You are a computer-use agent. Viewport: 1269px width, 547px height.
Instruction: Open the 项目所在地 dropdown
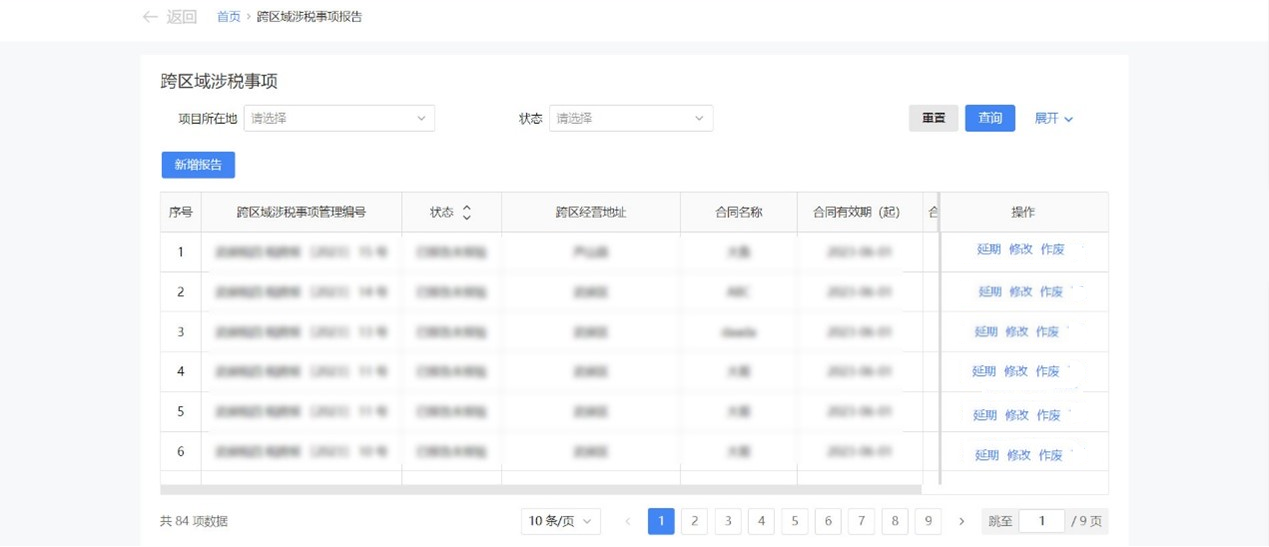339,118
